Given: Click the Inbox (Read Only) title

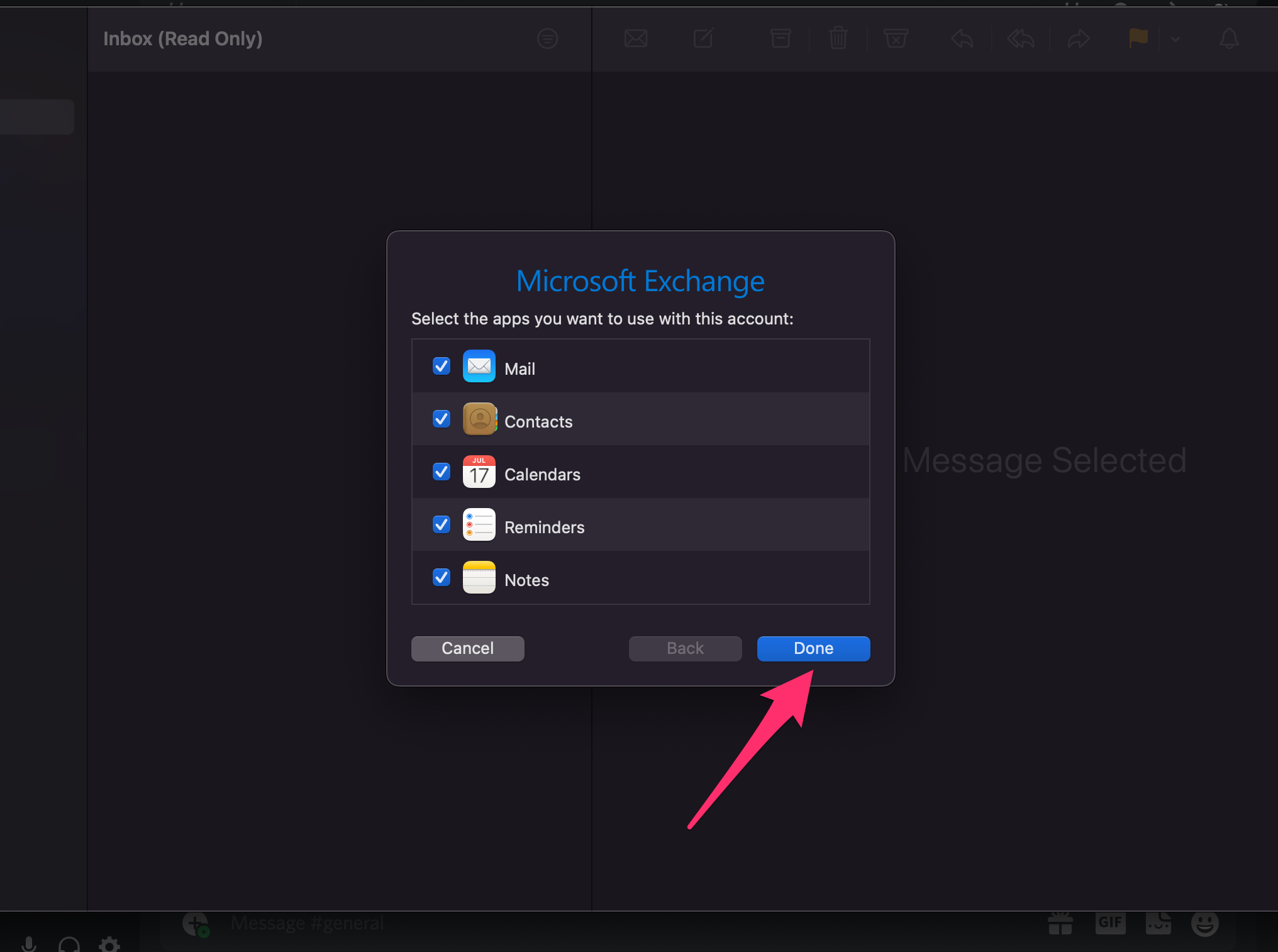Looking at the screenshot, I should pyautogui.click(x=182, y=39).
